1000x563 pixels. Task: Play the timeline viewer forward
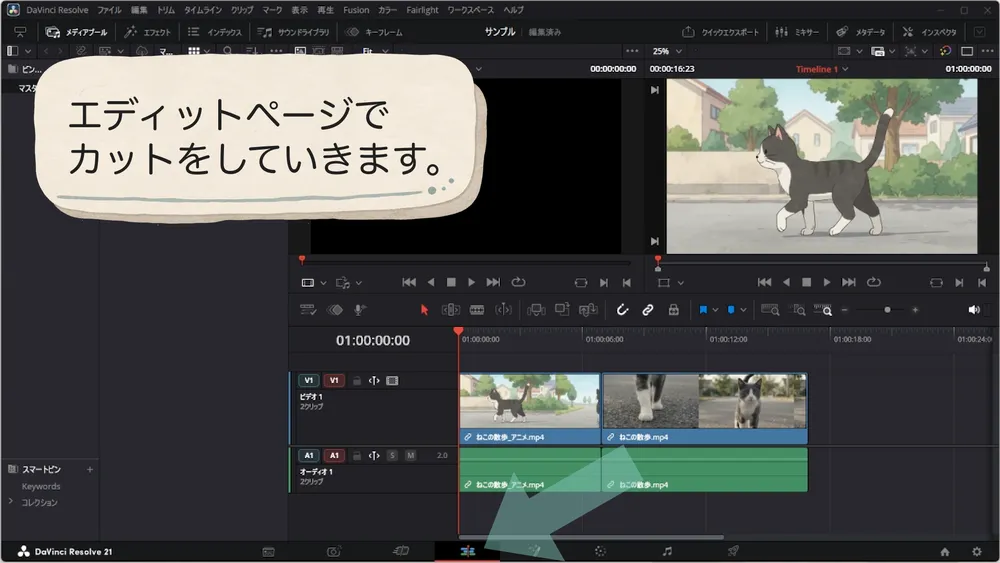click(827, 282)
